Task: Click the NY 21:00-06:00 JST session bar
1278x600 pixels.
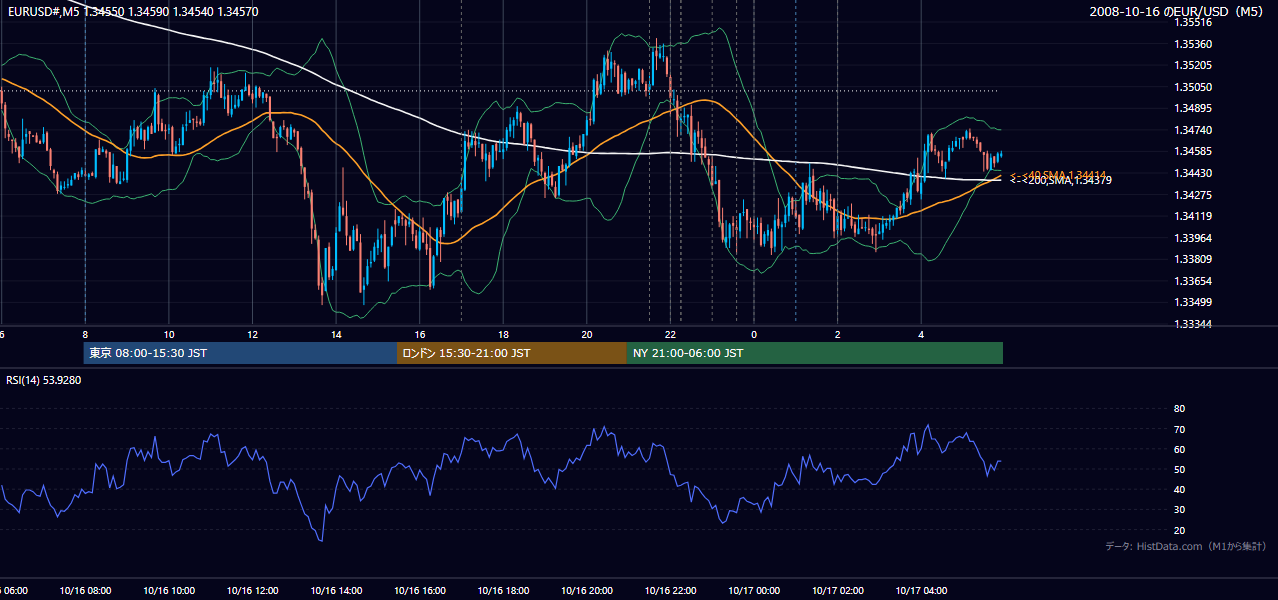Action: 815,353
